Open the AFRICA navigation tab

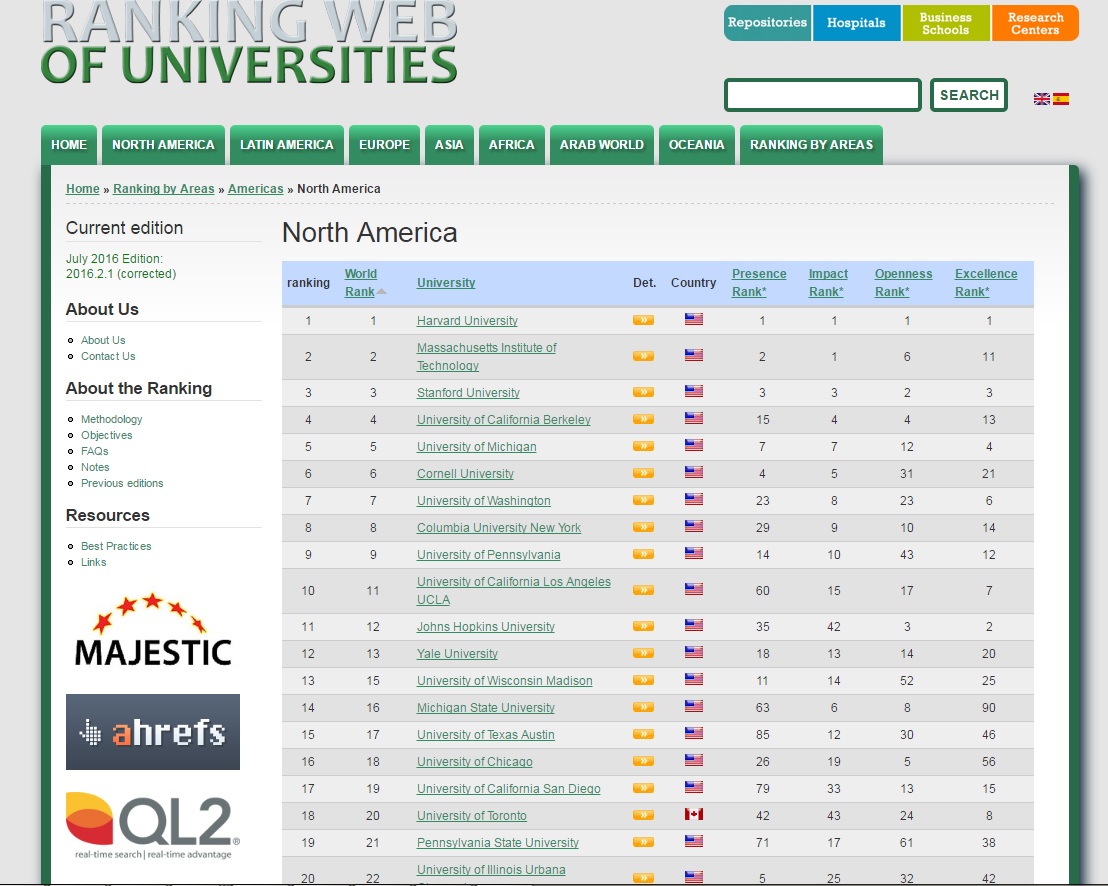click(512, 145)
